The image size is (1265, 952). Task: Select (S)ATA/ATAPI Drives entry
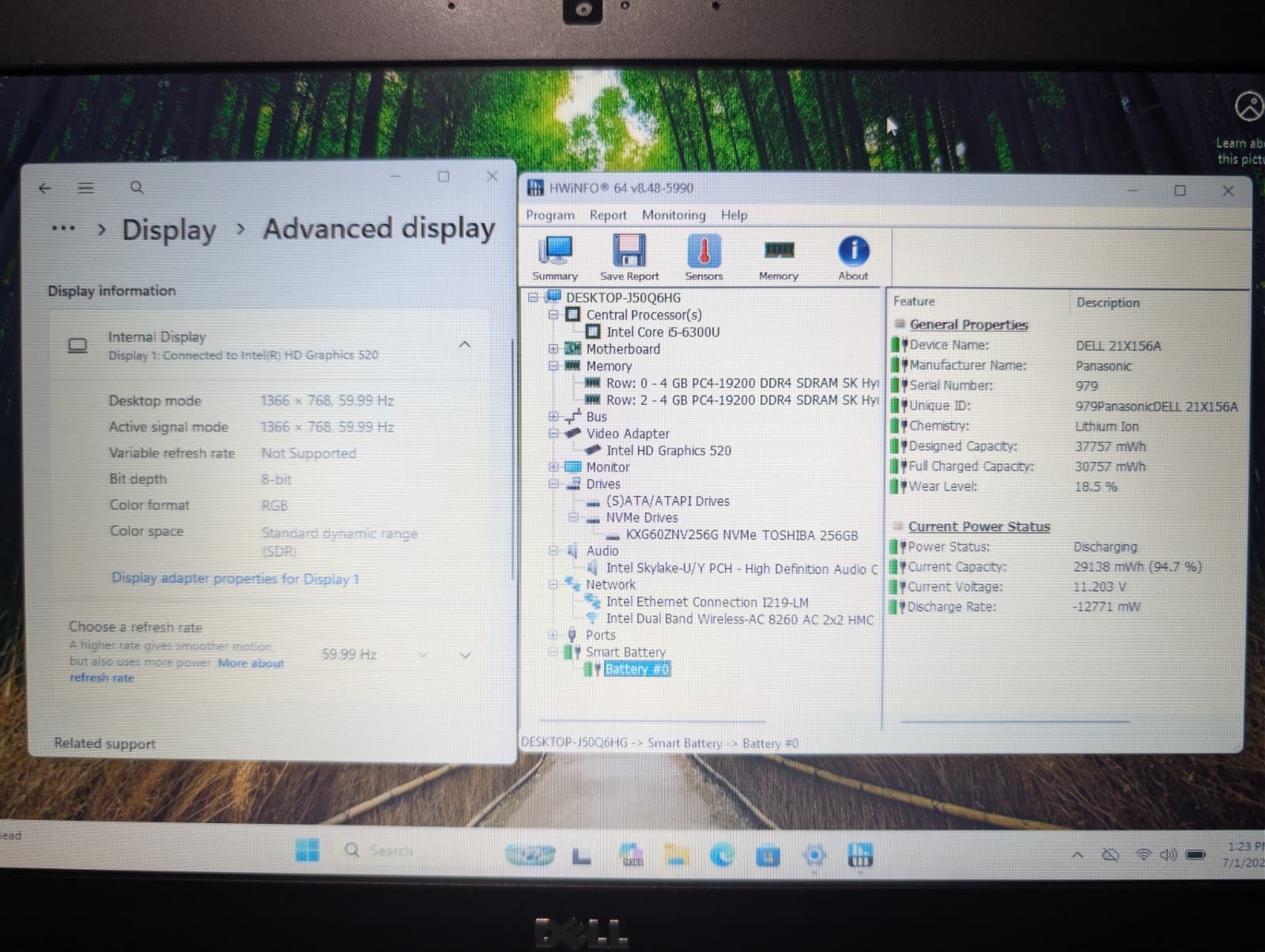(x=667, y=501)
